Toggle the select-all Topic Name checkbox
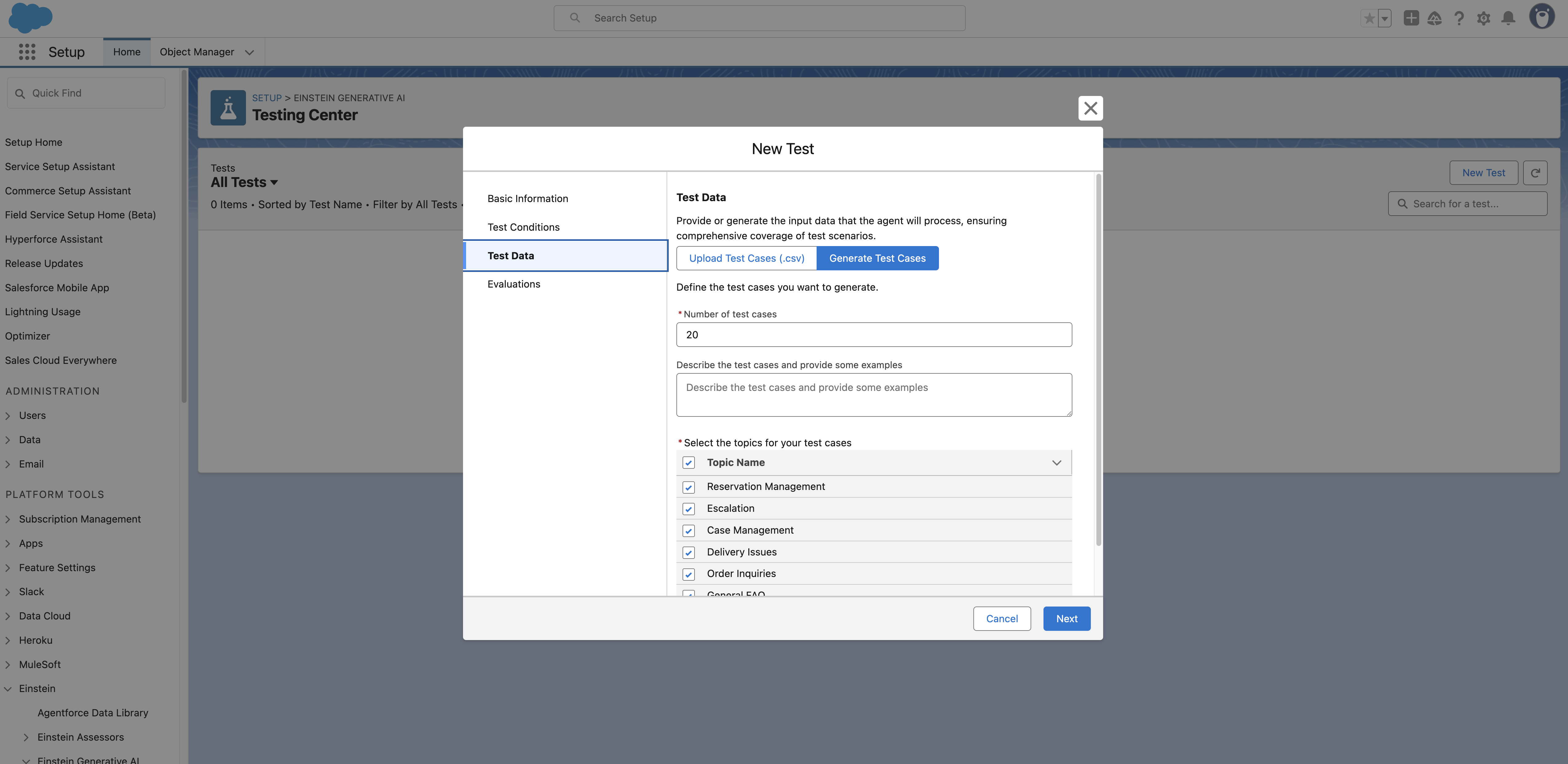 point(688,463)
